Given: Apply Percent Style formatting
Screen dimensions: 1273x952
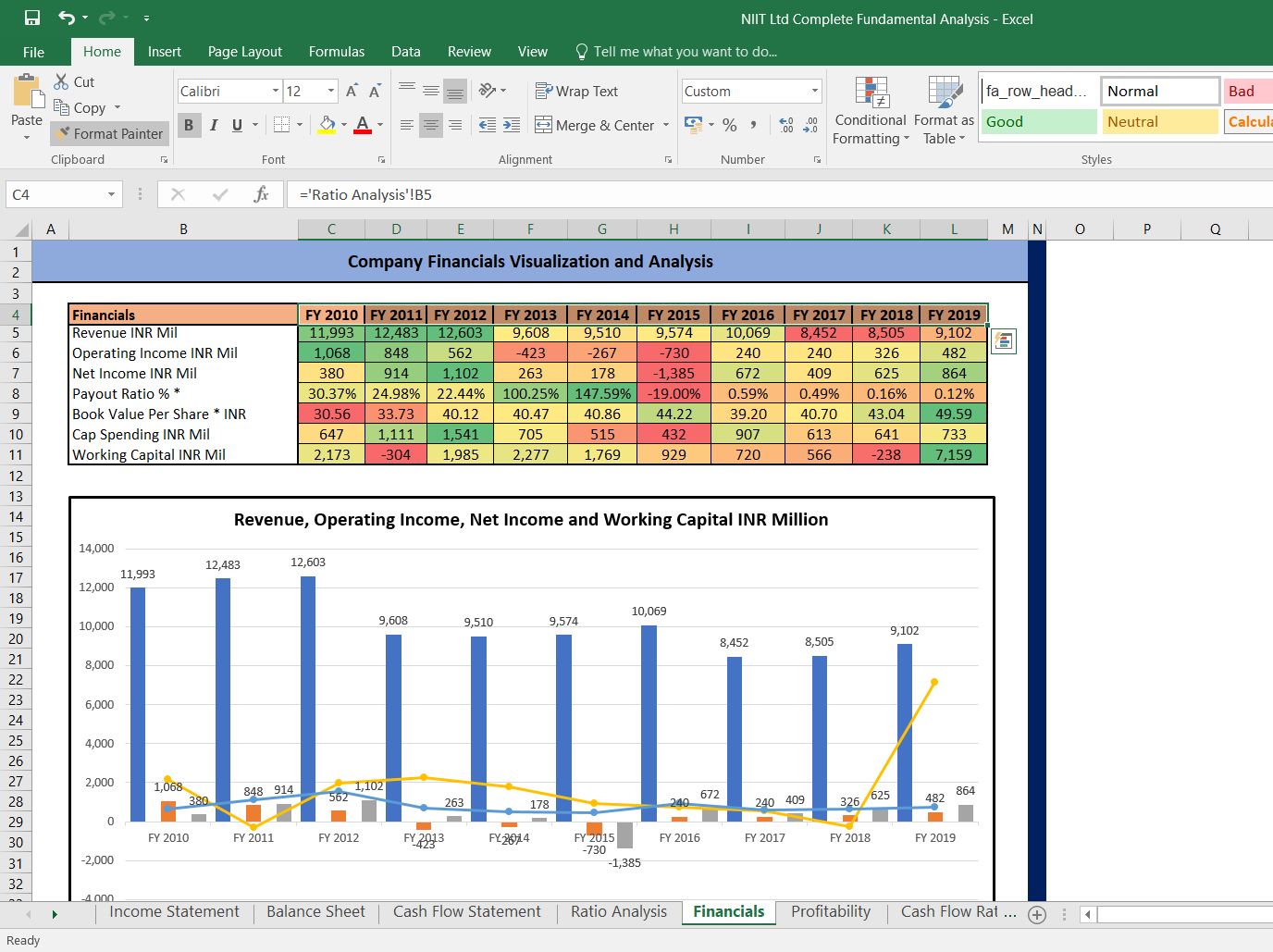Looking at the screenshot, I should [730, 125].
